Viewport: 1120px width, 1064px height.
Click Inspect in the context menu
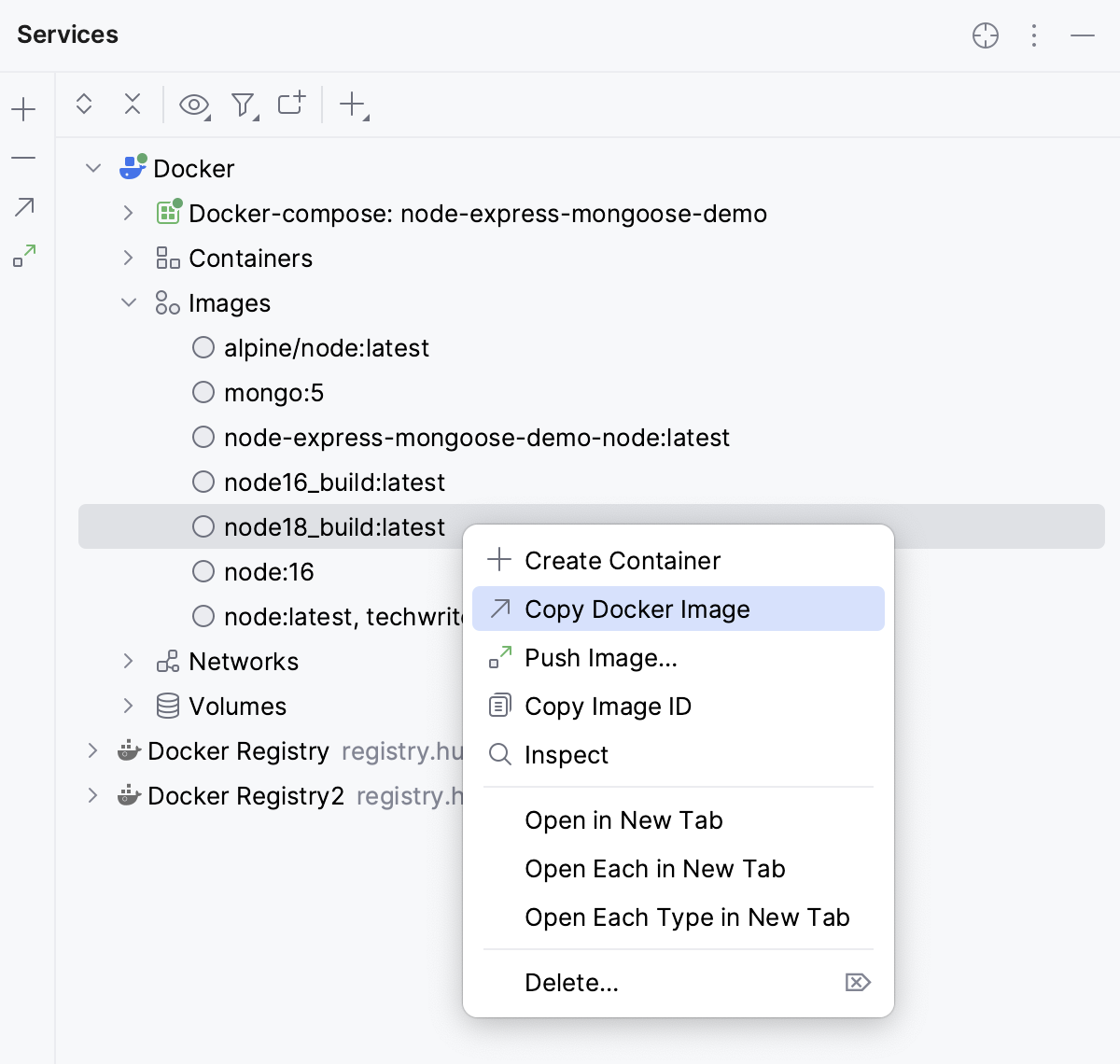tap(567, 755)
